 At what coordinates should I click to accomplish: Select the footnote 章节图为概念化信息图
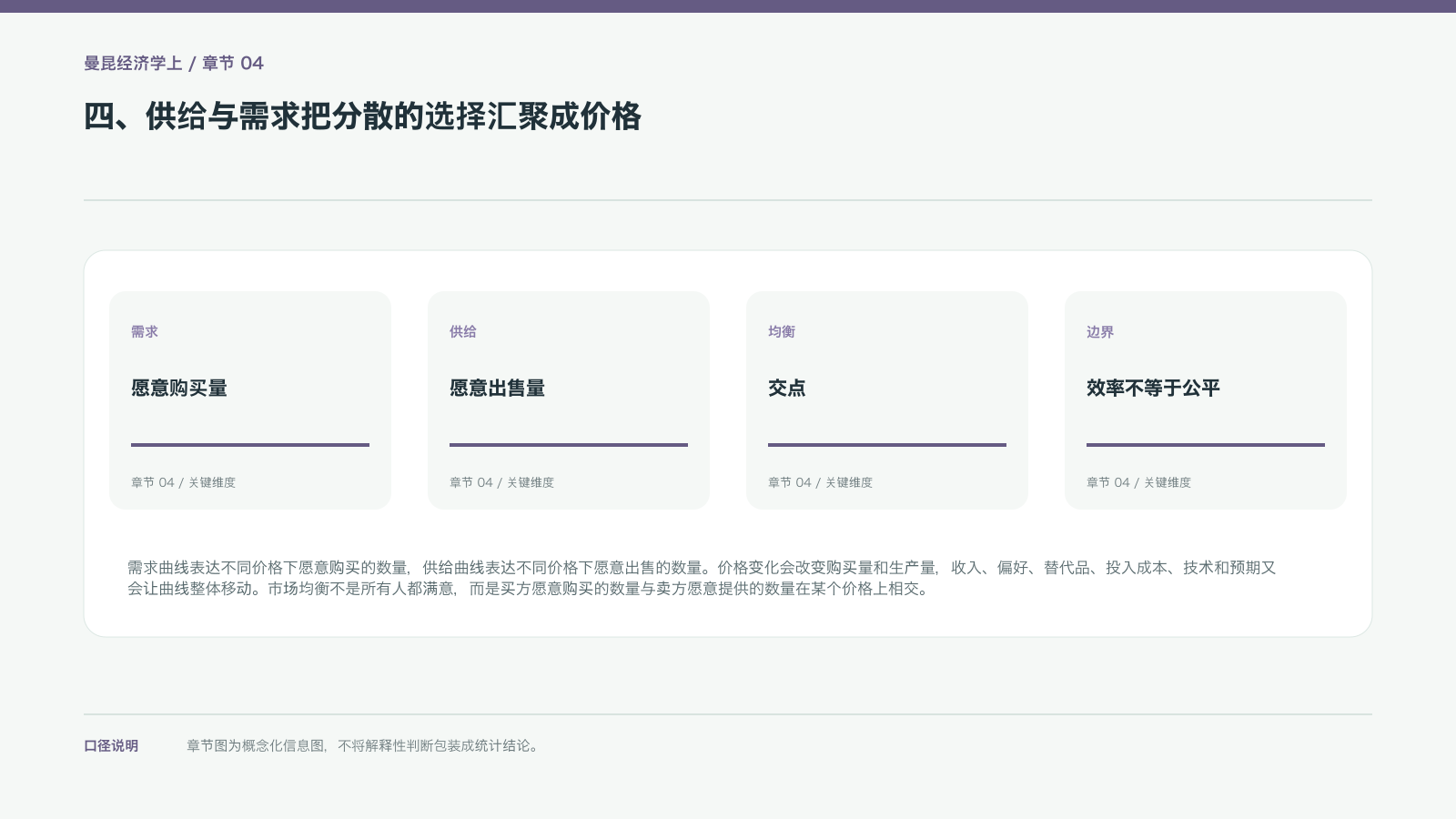(364, 745)
